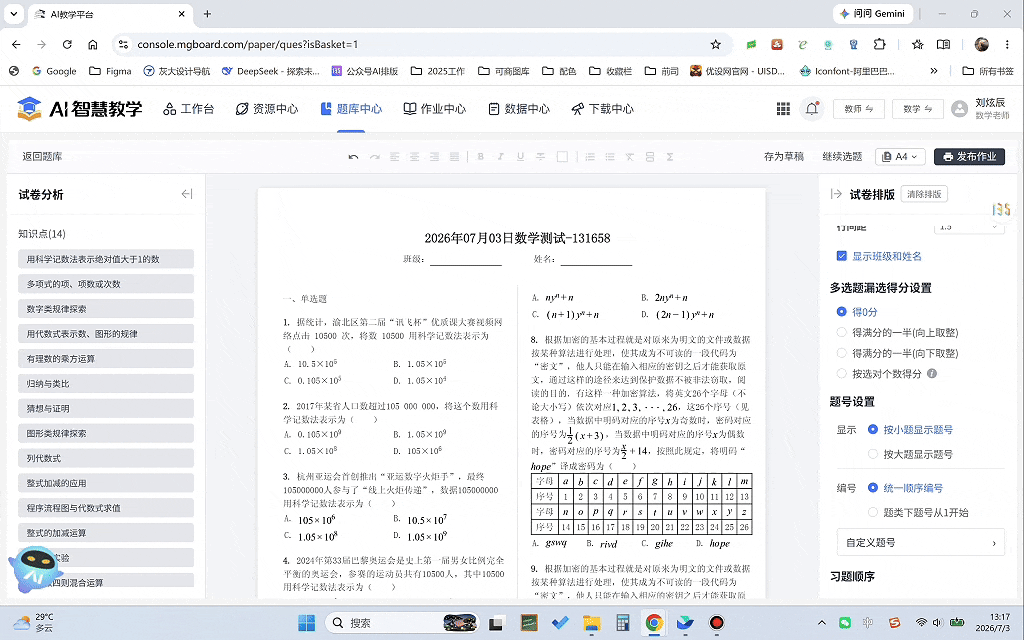Insert a bulleted list from the toolbar

point(609,157)
